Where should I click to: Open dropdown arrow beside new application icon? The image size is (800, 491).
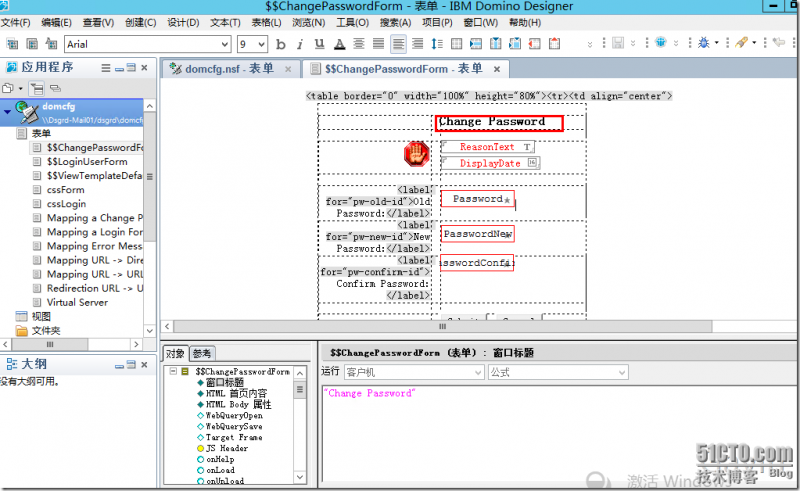pyautogui.click(x=20, y=89)
